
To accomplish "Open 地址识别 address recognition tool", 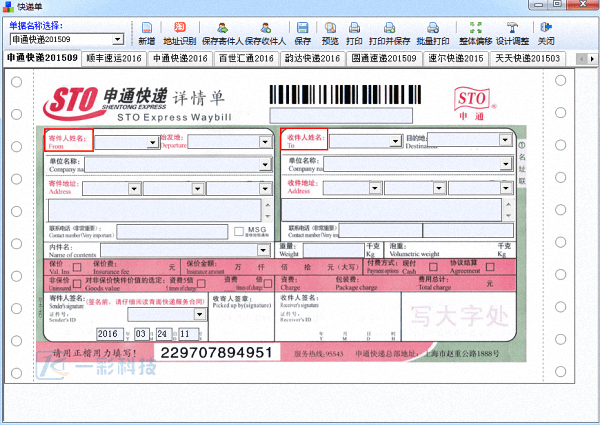I will [x=179, y=33].
